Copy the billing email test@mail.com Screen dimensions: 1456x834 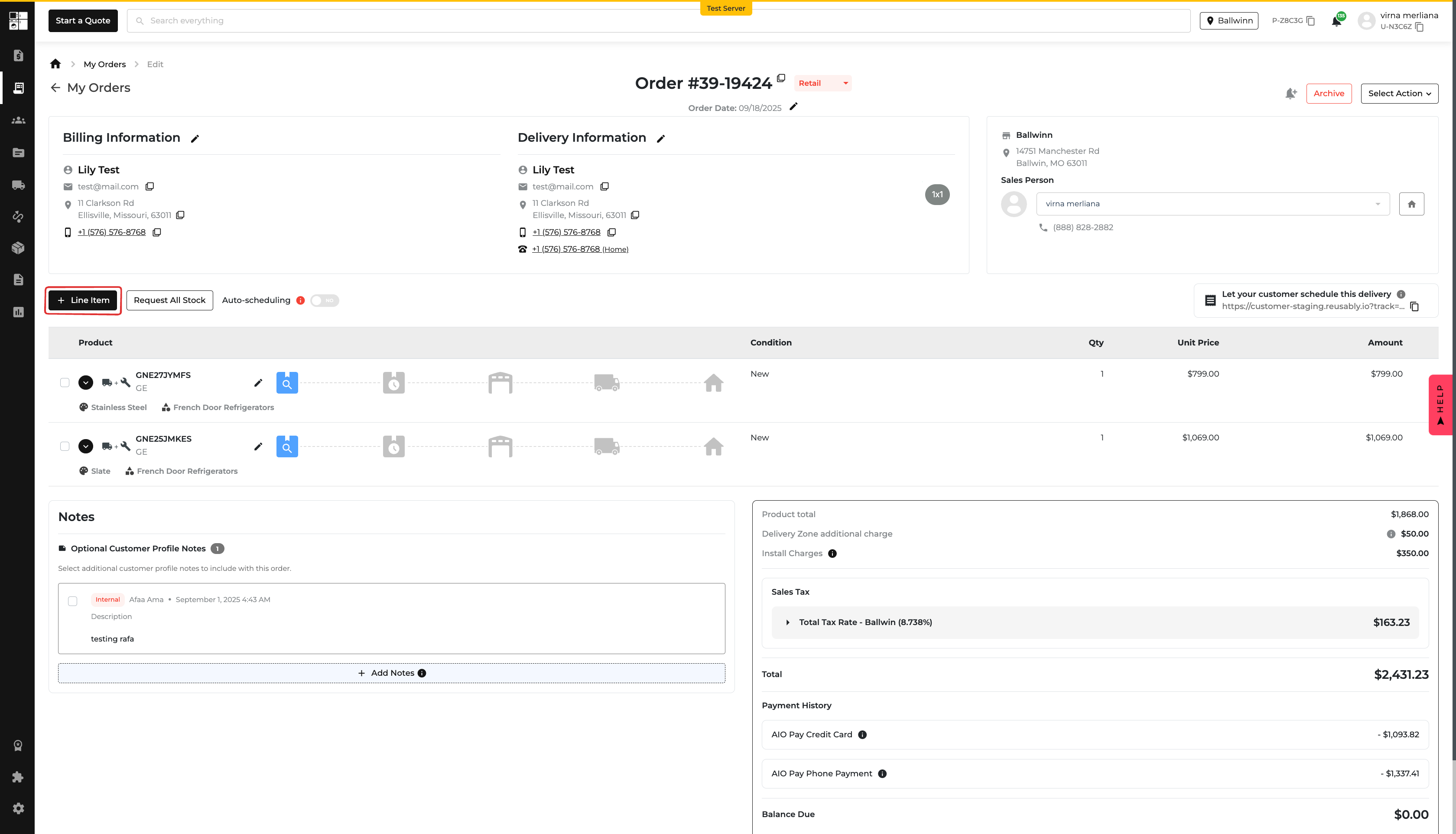149,187
